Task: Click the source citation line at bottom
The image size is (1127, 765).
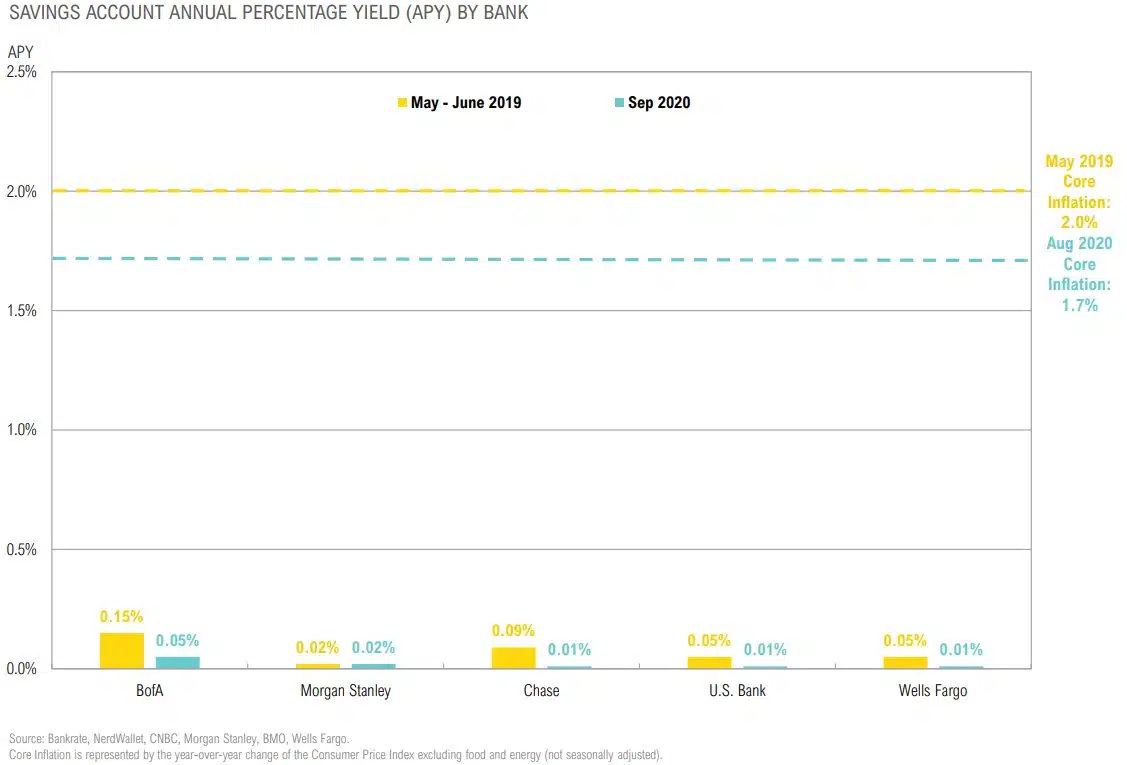Action: [x=179, y=739]
